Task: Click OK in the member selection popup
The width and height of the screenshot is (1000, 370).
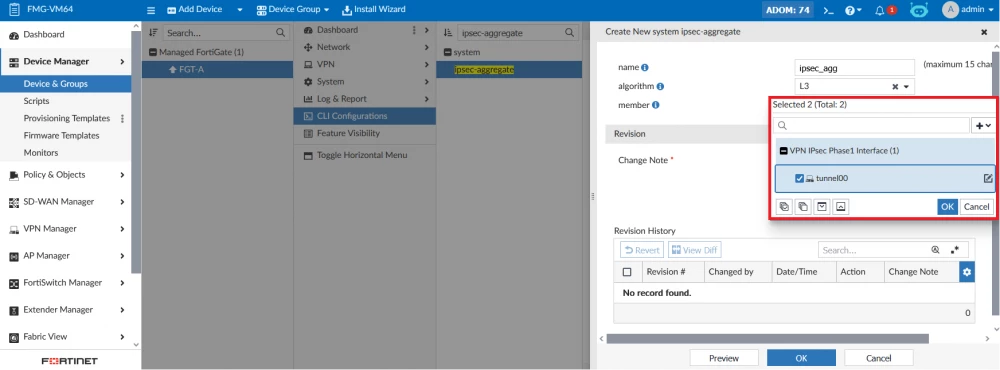Action: 948,206
